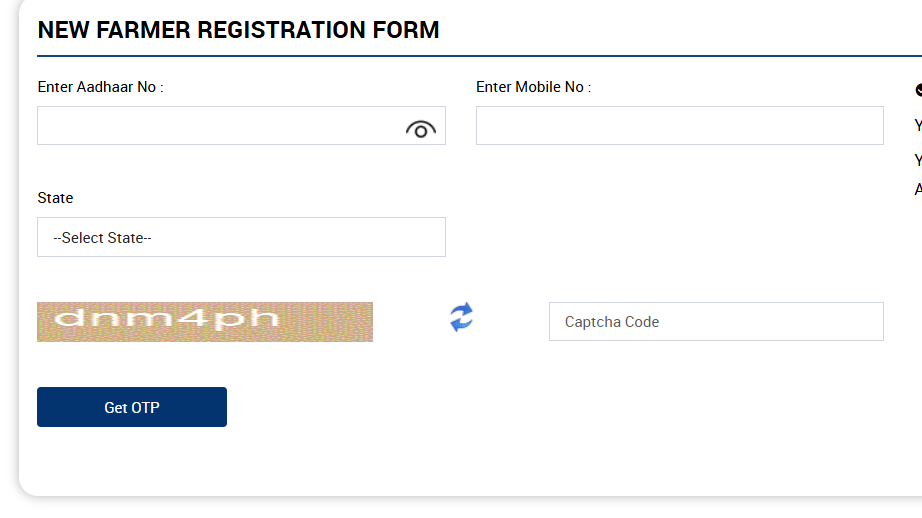Click the first cut-off "Y" text line

(918, 126)
